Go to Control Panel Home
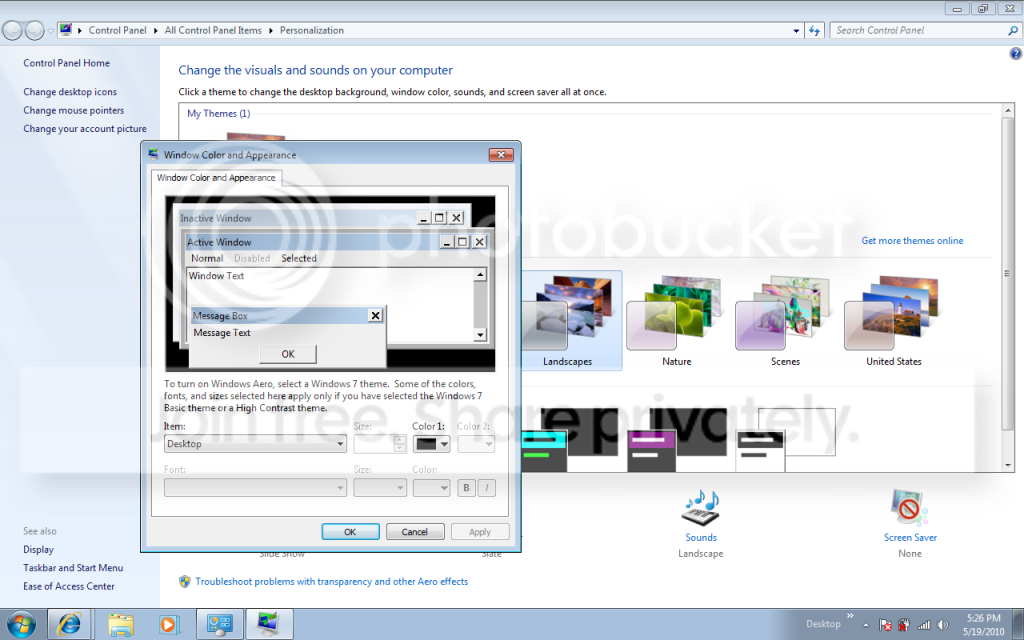 click(67, 63)
